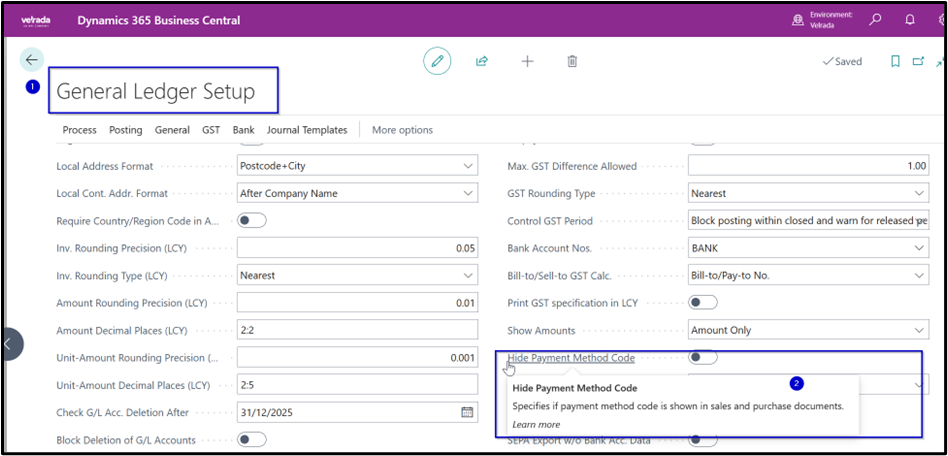Open the notifications bell
The width and height of the screenshot is (948, 456).
[910, 20]
